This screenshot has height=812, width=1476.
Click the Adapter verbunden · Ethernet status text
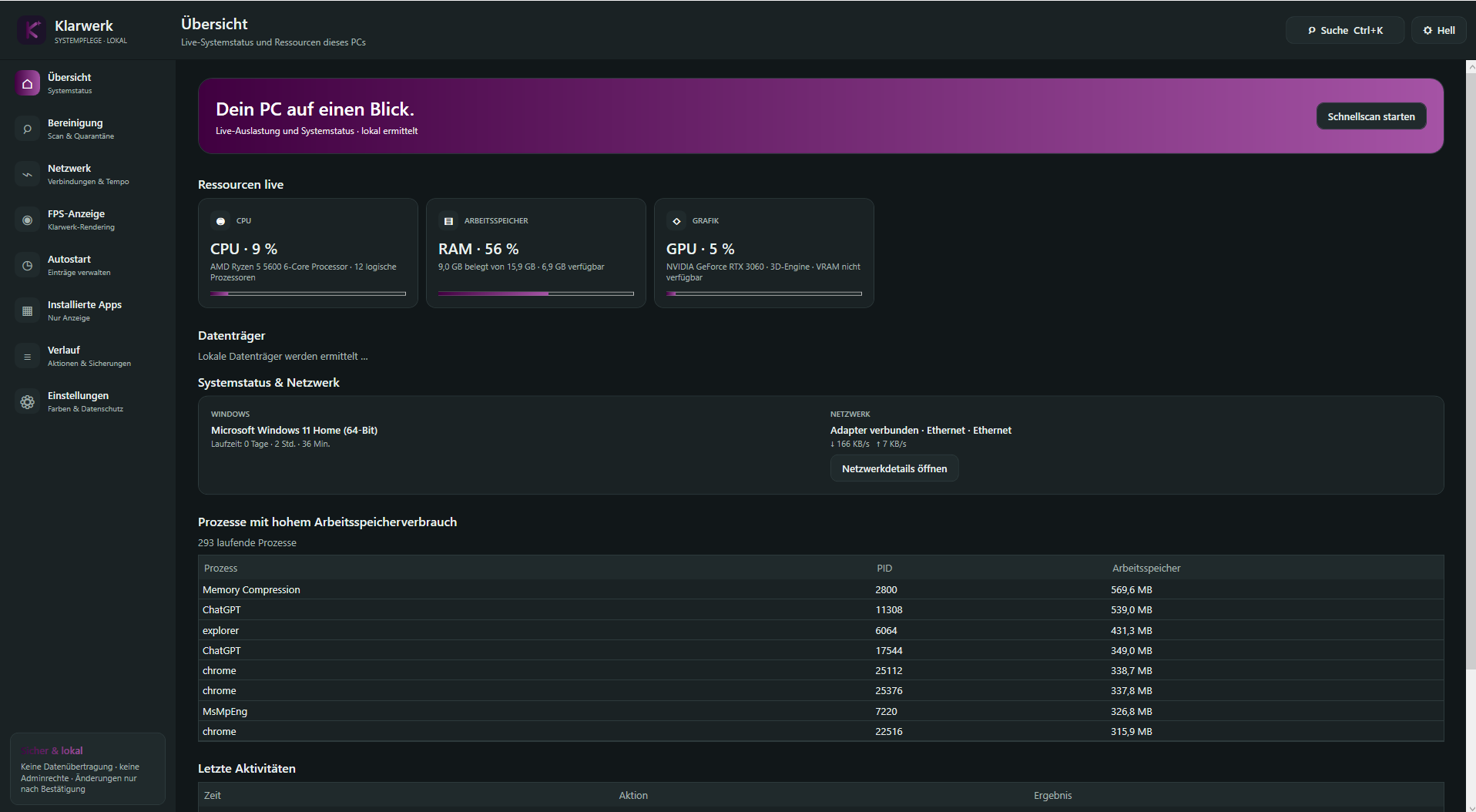921,430
